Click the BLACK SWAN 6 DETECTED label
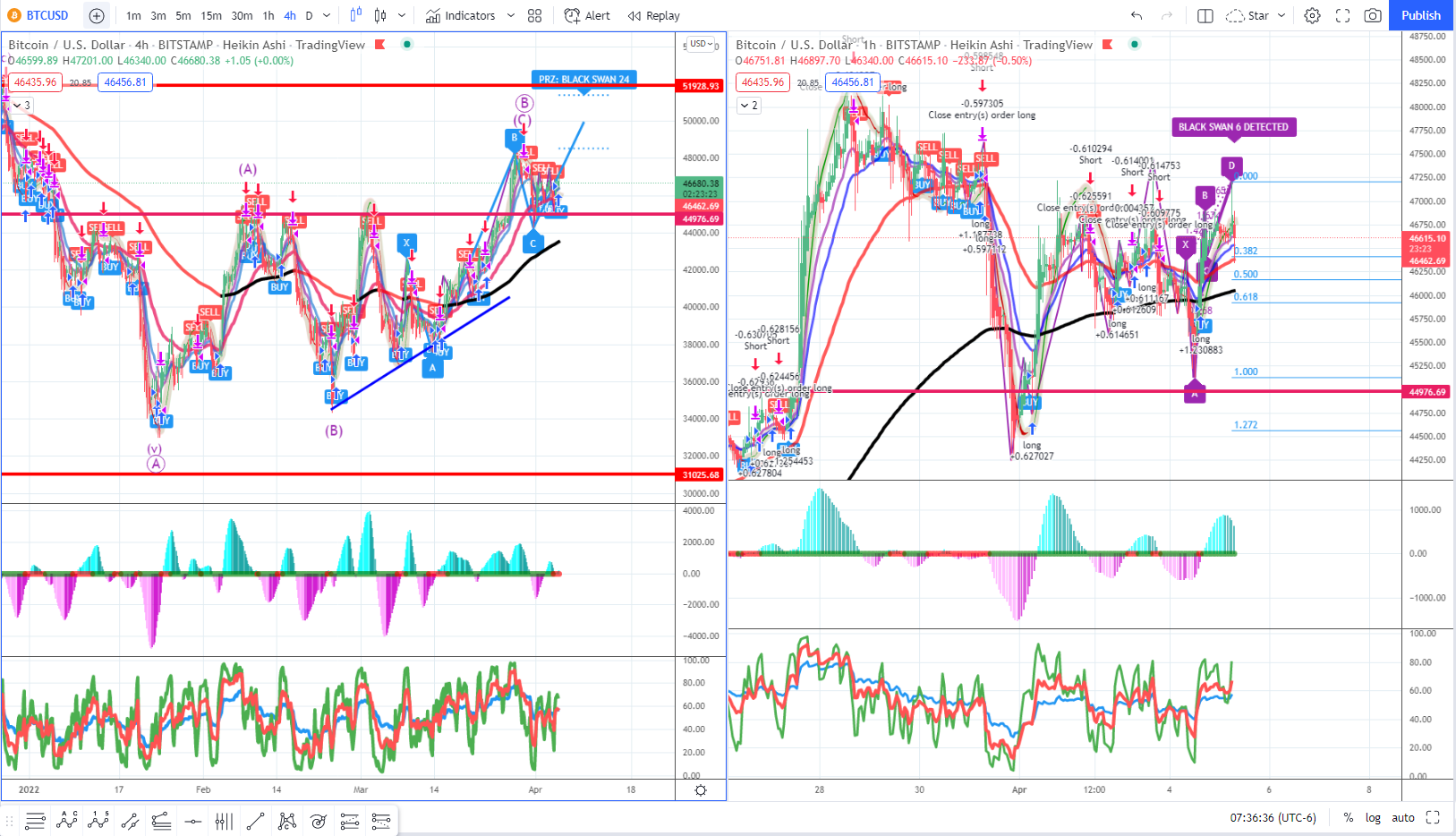Viewport: 1456px width, 836px height. pos(1234,127)
